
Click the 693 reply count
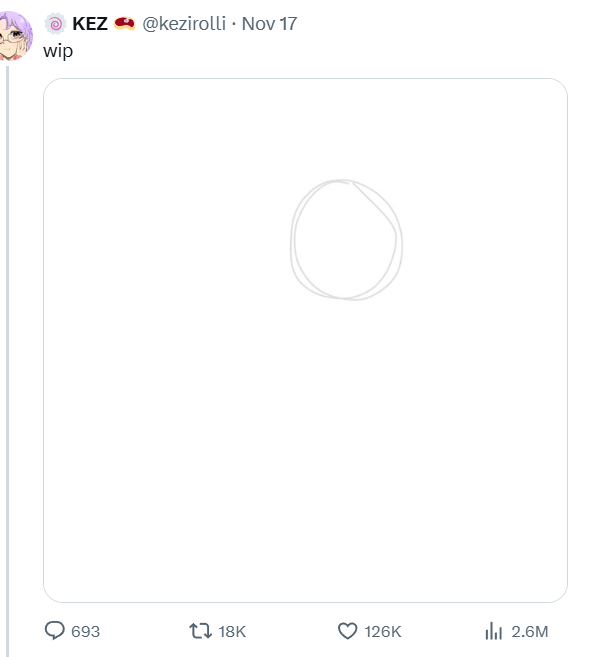pos(86,631)
